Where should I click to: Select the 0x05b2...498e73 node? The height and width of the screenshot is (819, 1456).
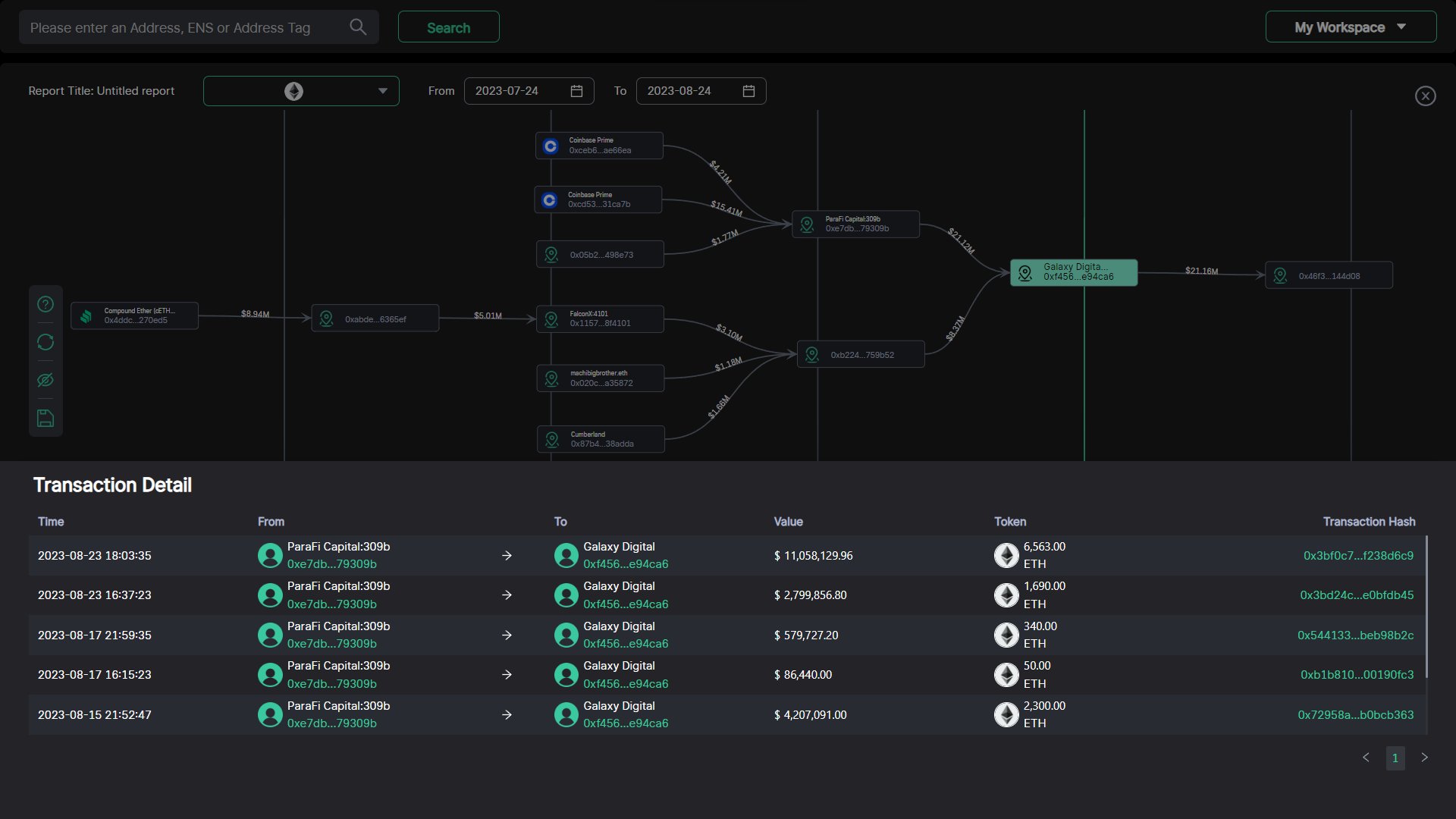click(x=600, y=254)
